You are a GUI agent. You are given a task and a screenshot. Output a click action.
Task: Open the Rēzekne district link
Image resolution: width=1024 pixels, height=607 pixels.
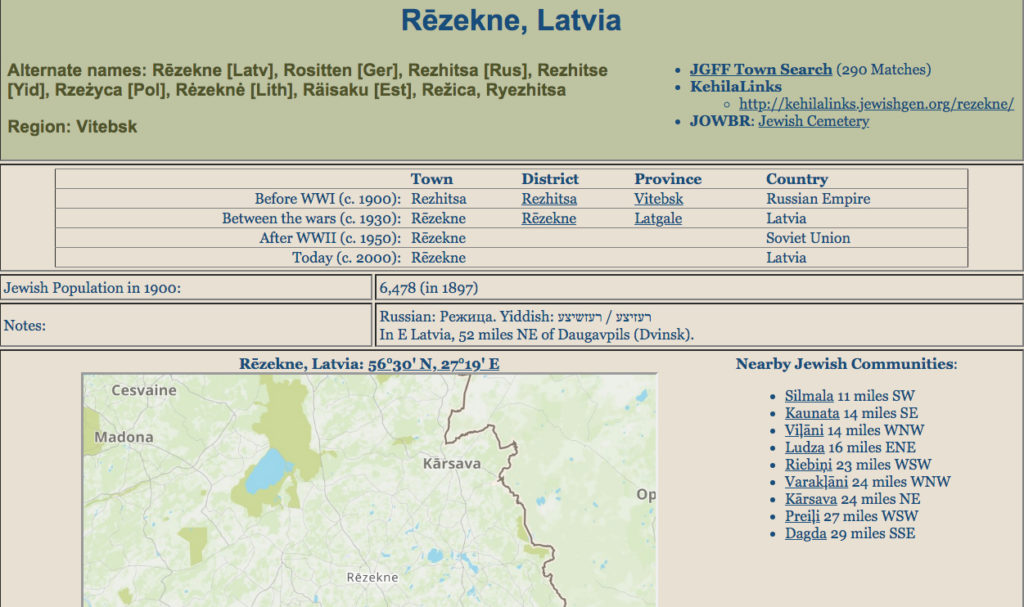pyautogui.click(x=548, y=218)
